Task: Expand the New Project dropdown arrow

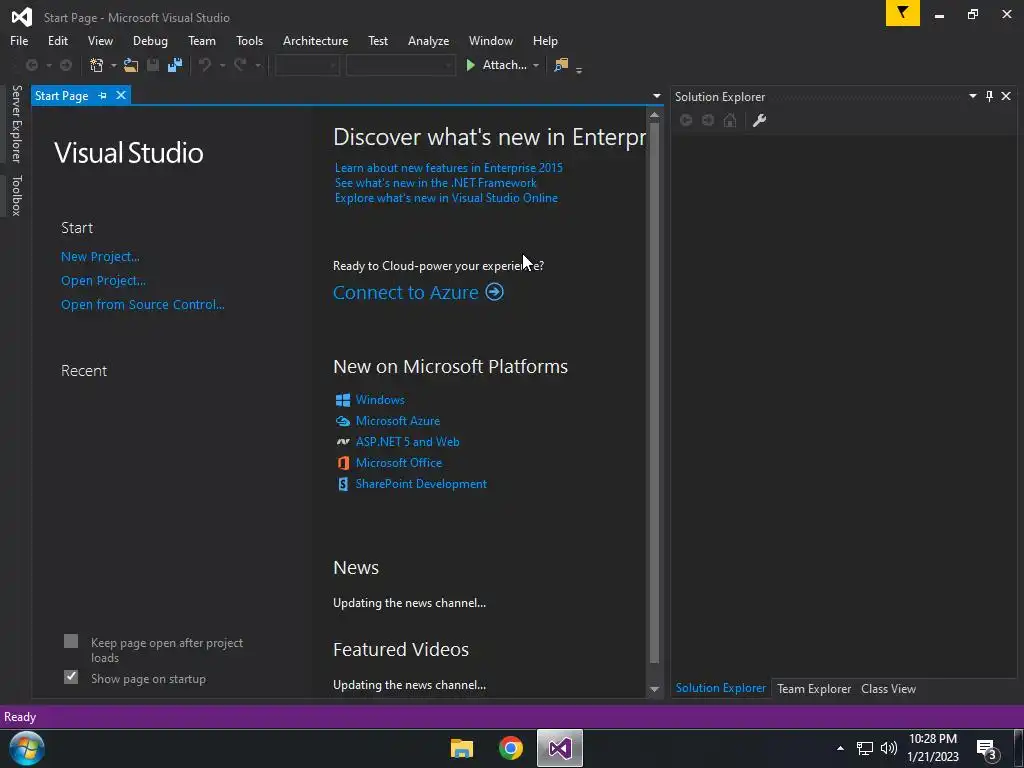Action: 114,65
